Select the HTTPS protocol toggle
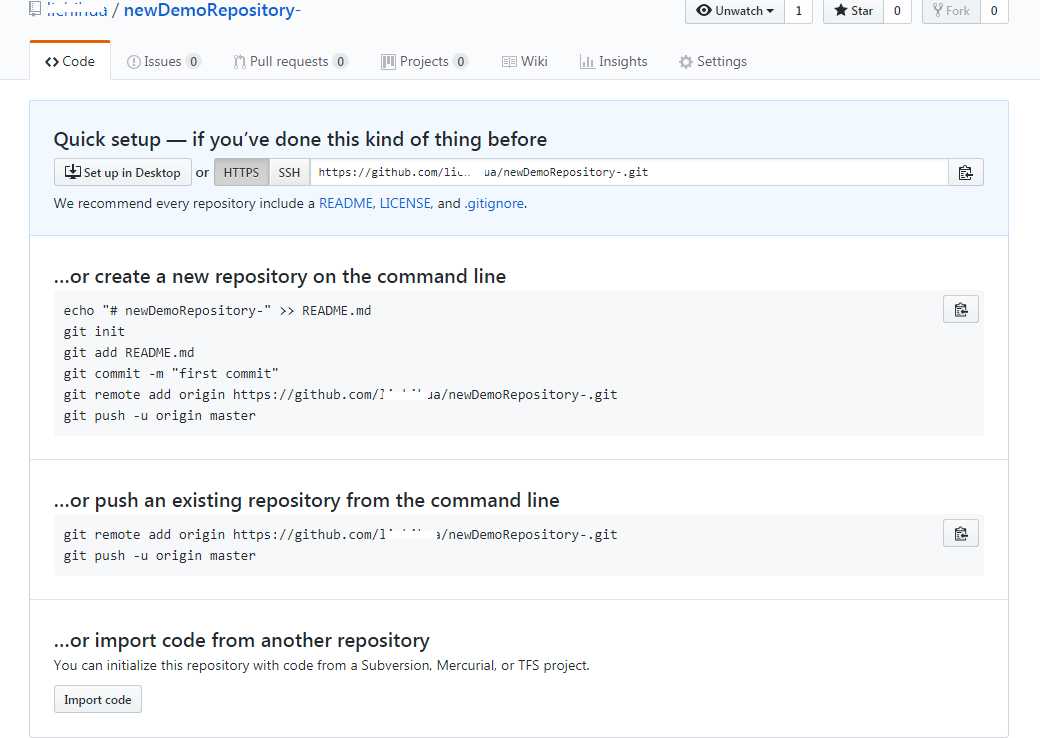 tap(241, 172)
